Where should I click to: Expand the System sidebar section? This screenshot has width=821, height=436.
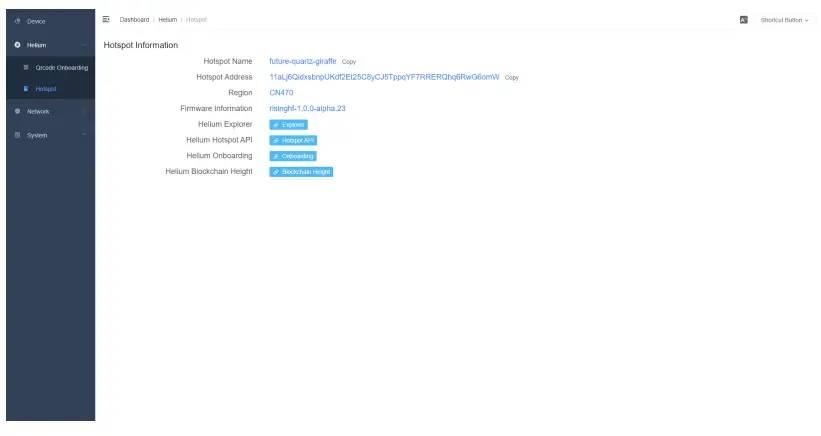(x=51, y=135)
